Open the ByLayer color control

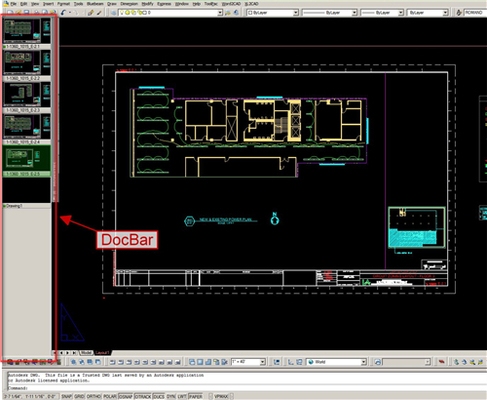(x=272, y=13)
